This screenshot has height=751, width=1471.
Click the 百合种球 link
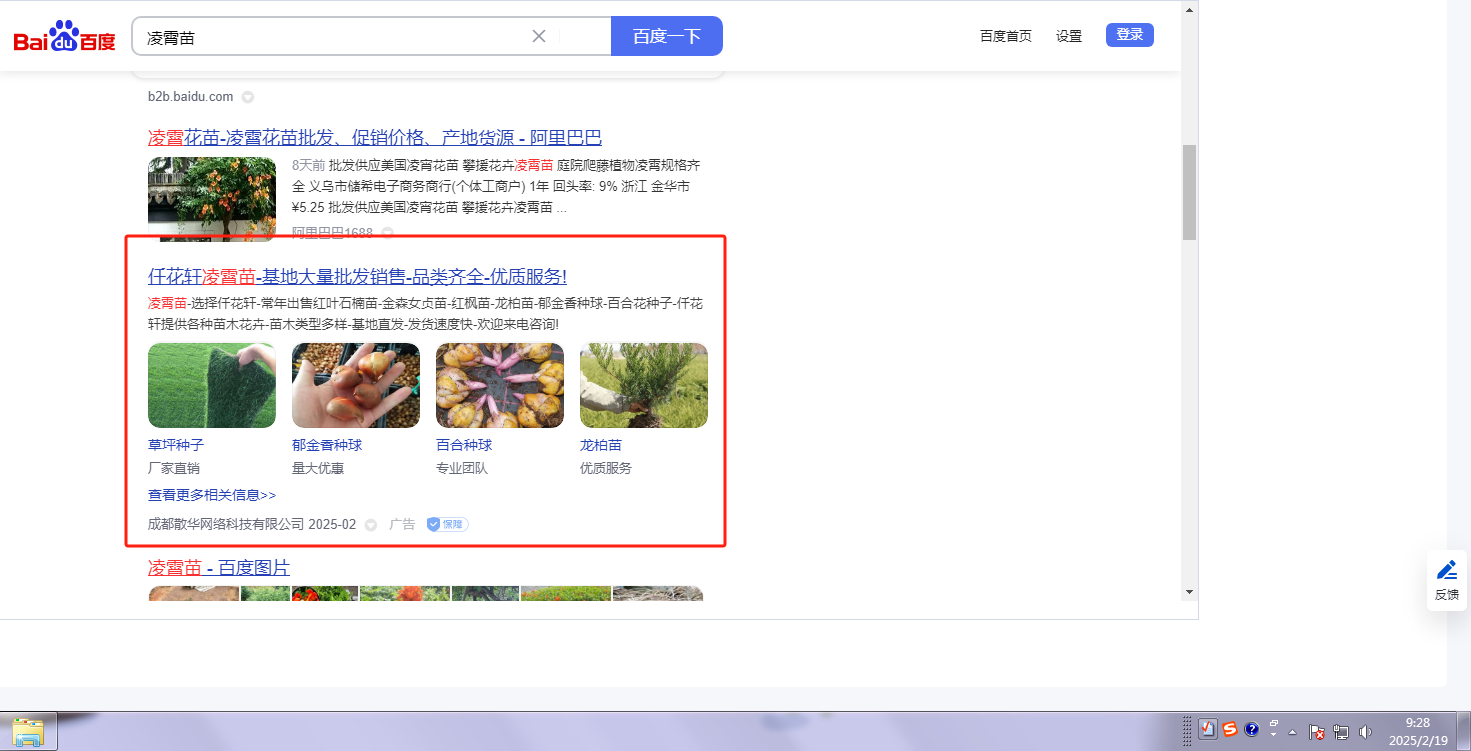coord(464,445)
